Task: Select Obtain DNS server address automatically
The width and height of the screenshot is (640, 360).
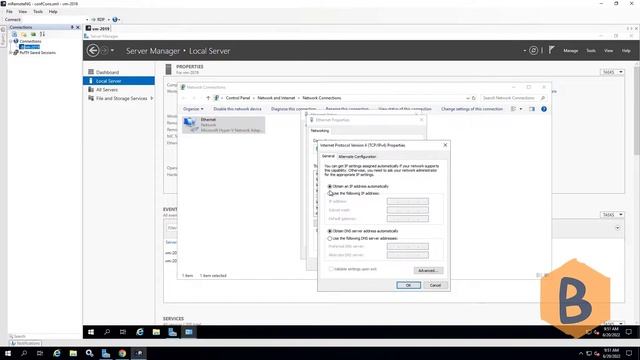Action: [x=330, y=231]
